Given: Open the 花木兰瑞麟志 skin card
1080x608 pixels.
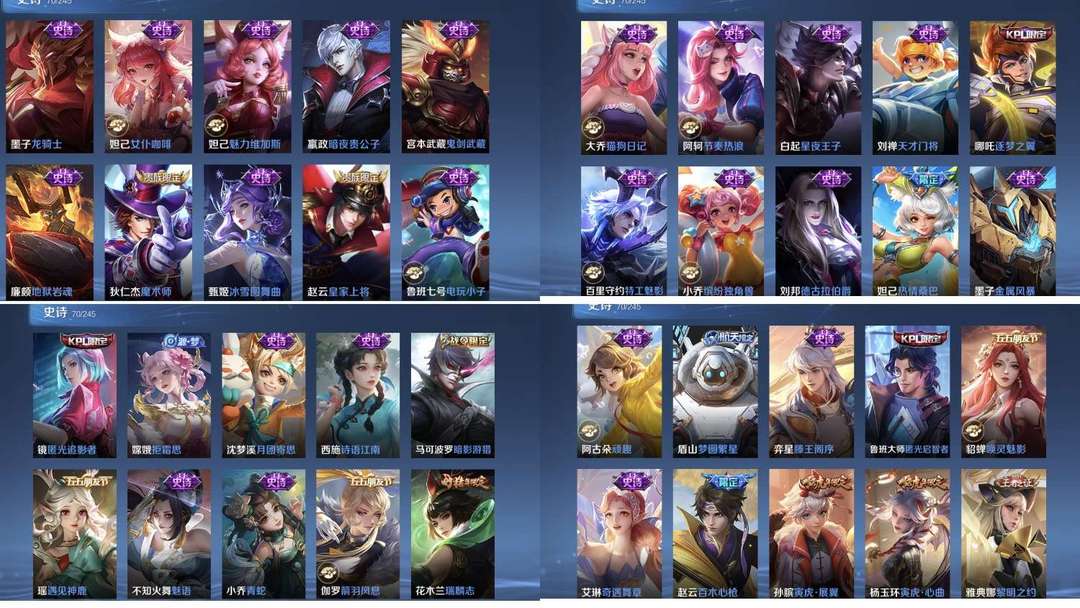Looking at the screenshot, I should coord(453,534).
